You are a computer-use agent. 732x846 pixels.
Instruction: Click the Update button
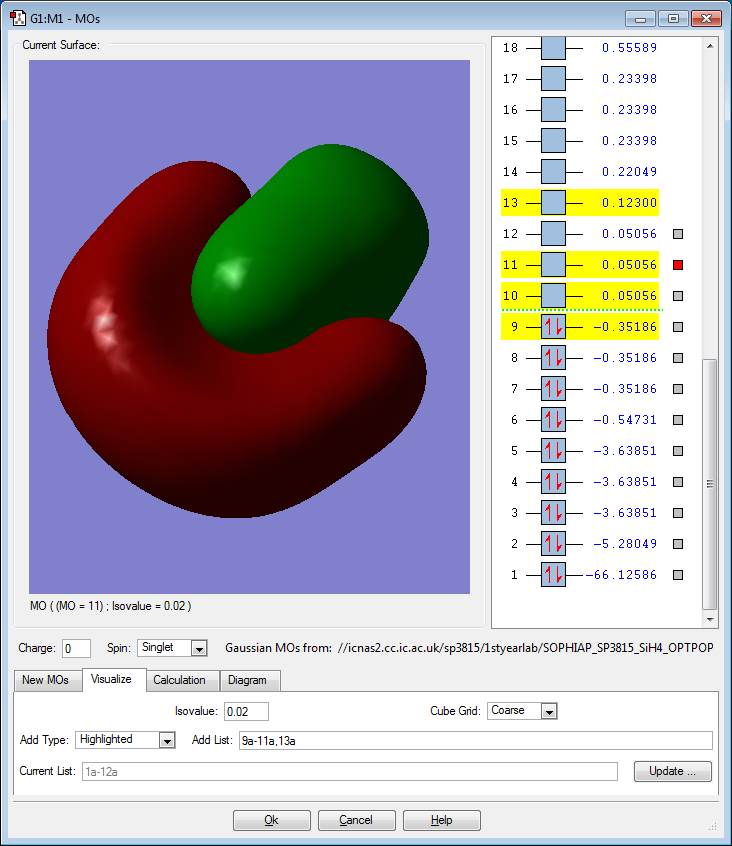[673, 772]
